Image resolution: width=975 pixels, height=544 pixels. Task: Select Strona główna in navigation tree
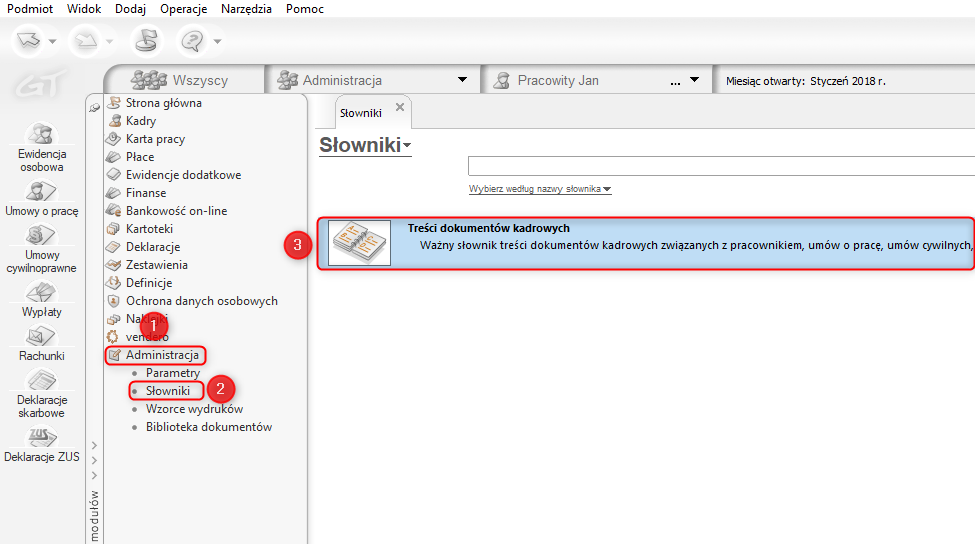click(x=164, y=103)
